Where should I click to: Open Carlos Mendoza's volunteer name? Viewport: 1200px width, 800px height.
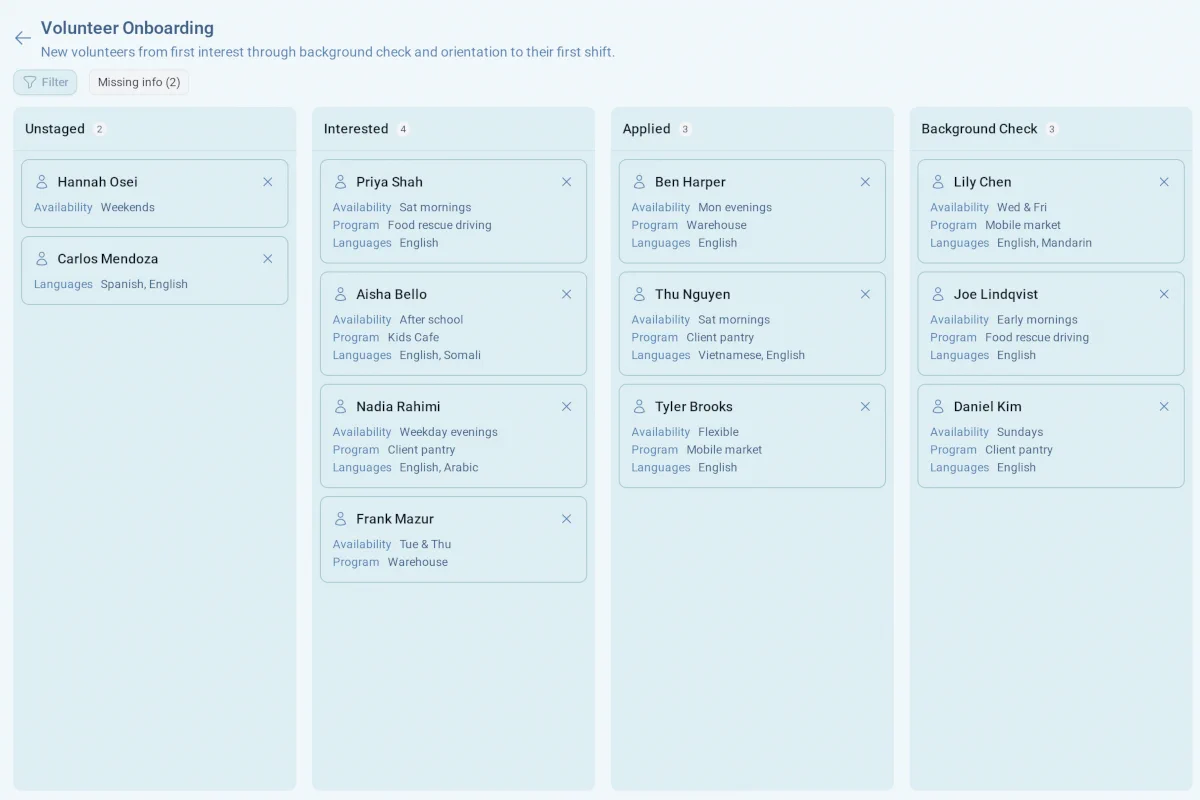[x=108, y=259]
